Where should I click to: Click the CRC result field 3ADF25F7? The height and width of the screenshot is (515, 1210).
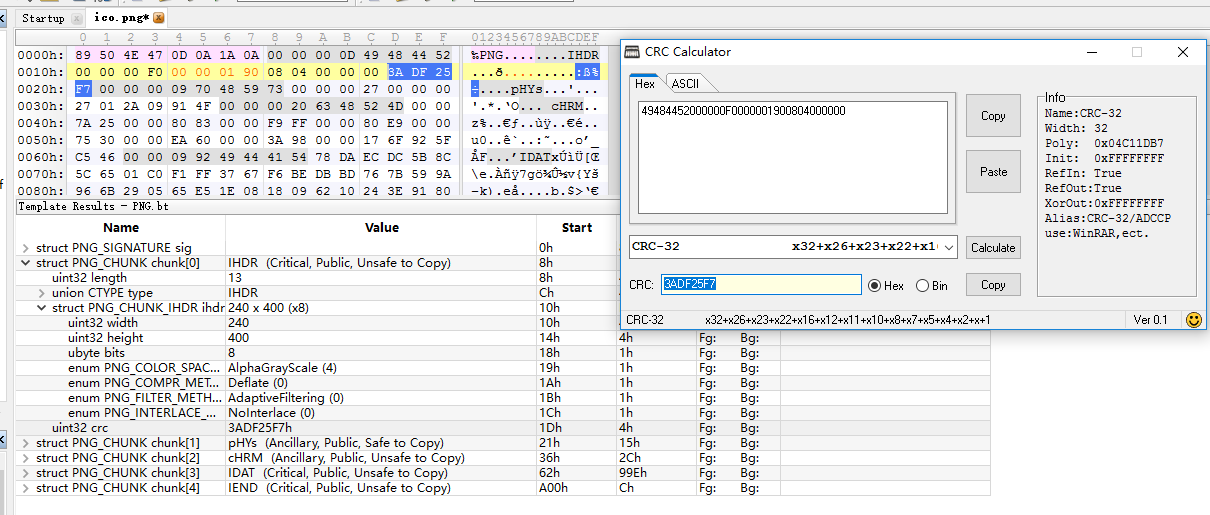click(760, 285)
